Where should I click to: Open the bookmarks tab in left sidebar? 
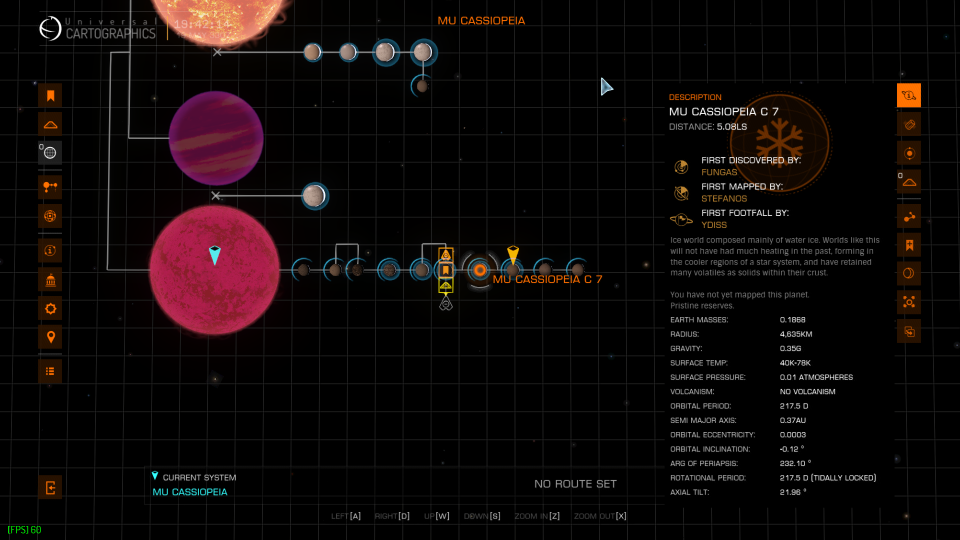[50, 96]
